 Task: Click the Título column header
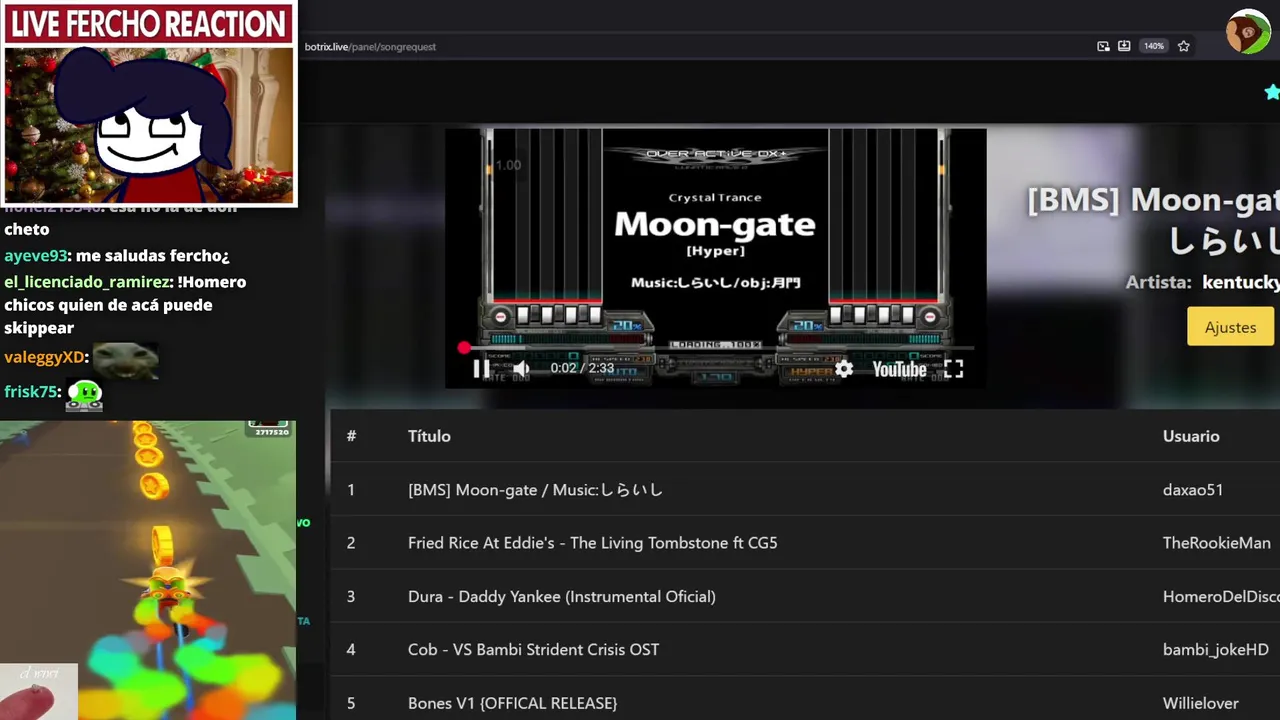pos(429,436)
